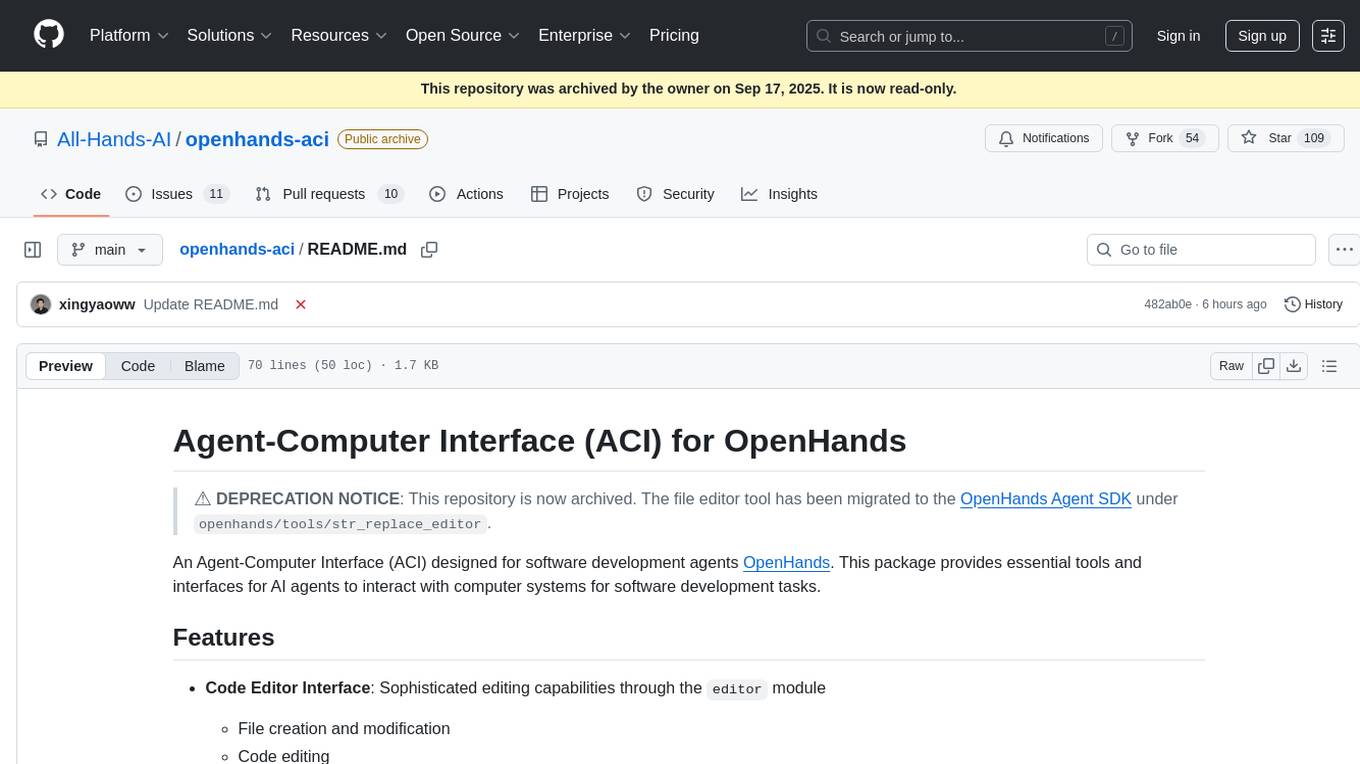Screen dimensions: 1360x764
Task: Expand the Platform menu
Action: (x=129, y=35)
